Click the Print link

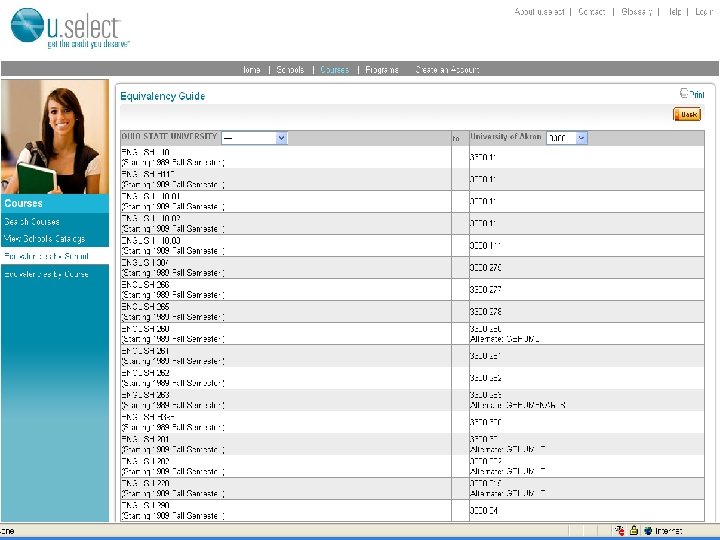[697, 95]
